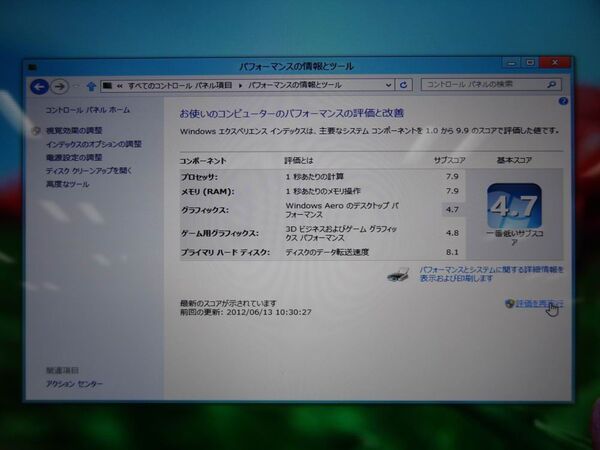Open 電源設定の調整 link
The width and height of the screenshot is (600, 450).
pyautogui.click(x=74, y=157)
